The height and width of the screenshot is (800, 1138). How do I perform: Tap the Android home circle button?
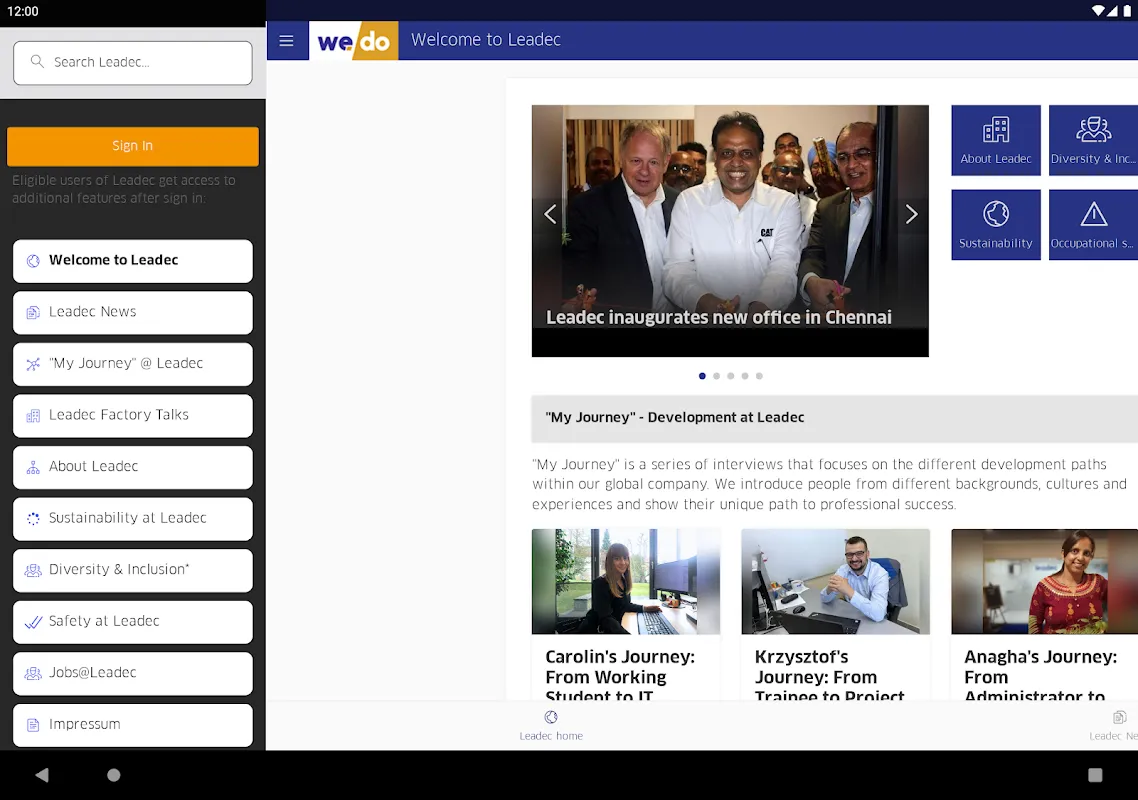[114, 775]
